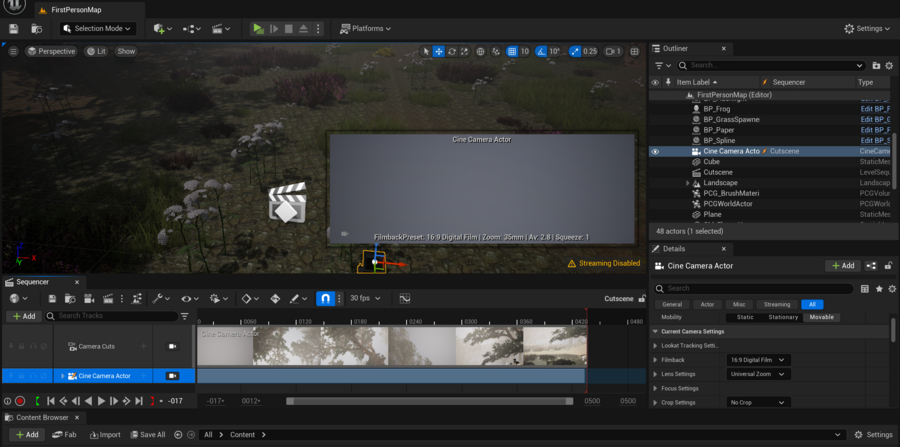Set Mobility to Stationary

(x=783, y=317)
